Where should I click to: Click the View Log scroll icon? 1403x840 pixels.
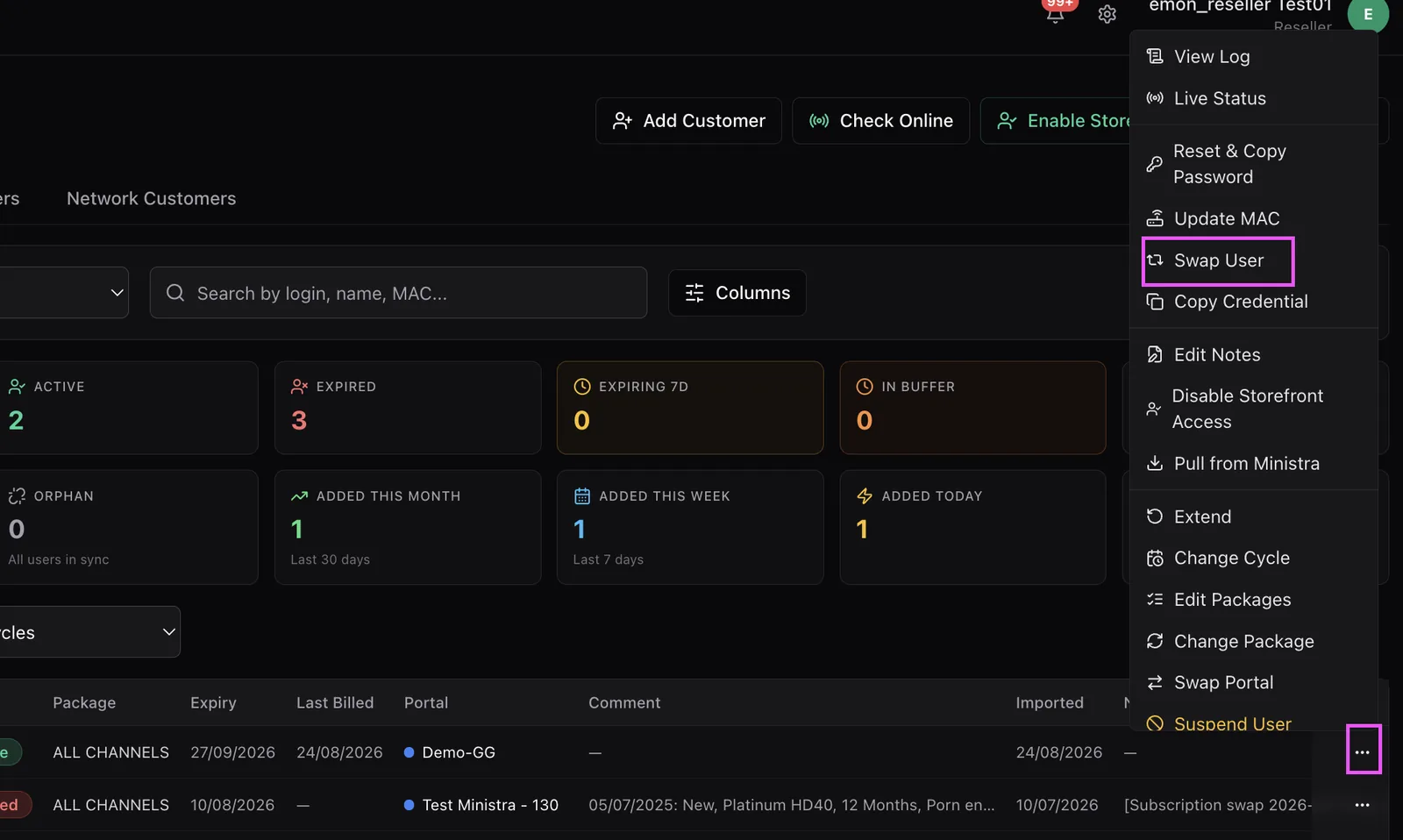(x=1155, y=56)
